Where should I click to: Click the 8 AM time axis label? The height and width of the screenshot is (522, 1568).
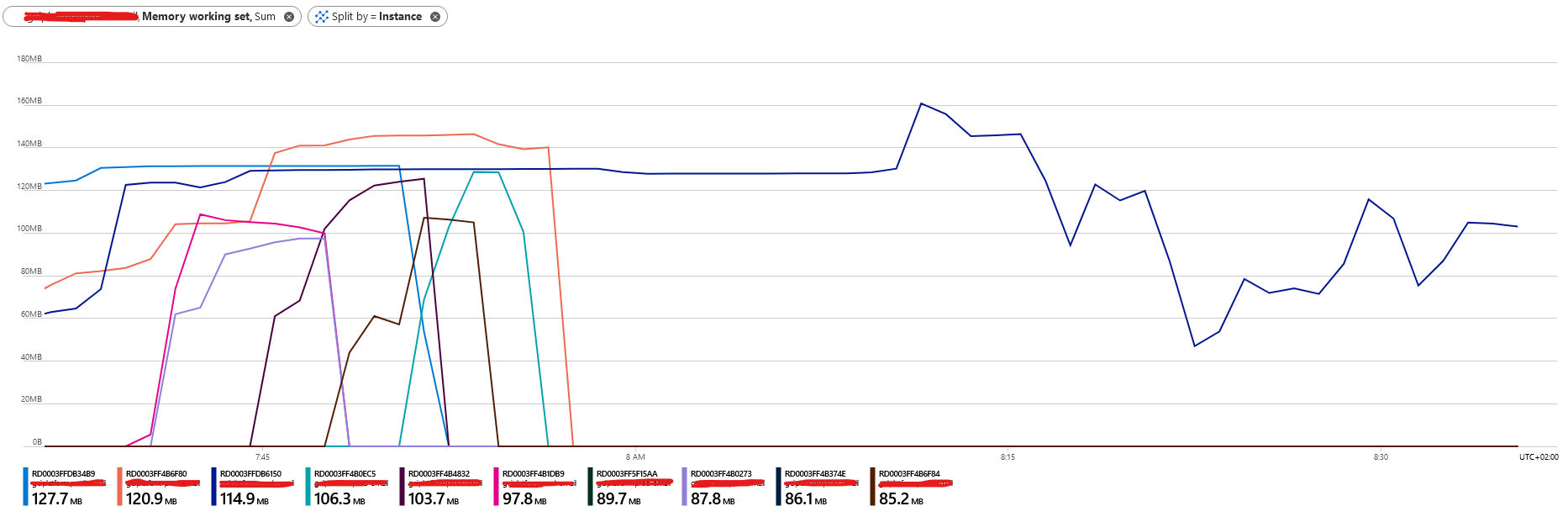634,456
